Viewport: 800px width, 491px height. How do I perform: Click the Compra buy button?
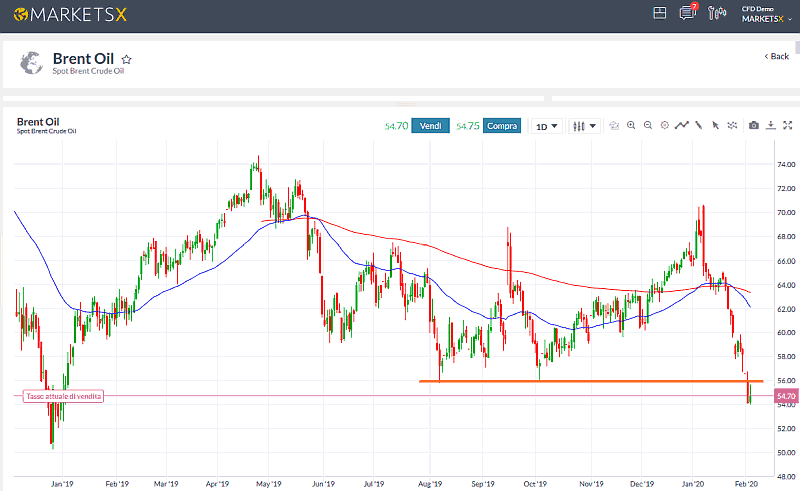point(501,126)
